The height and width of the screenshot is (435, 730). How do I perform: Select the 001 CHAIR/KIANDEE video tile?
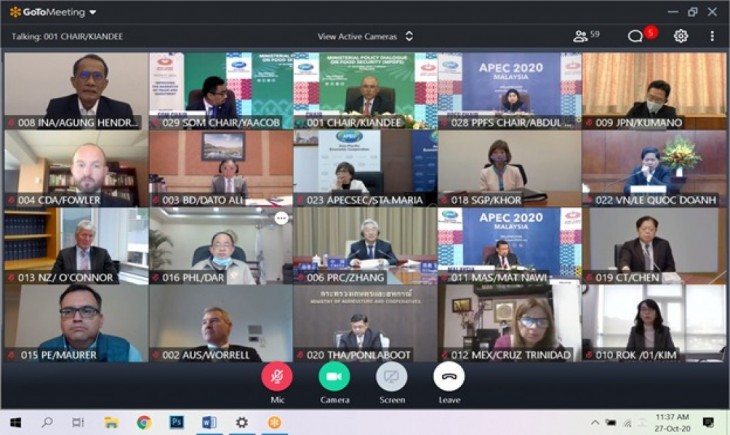(x=365, y=90)
